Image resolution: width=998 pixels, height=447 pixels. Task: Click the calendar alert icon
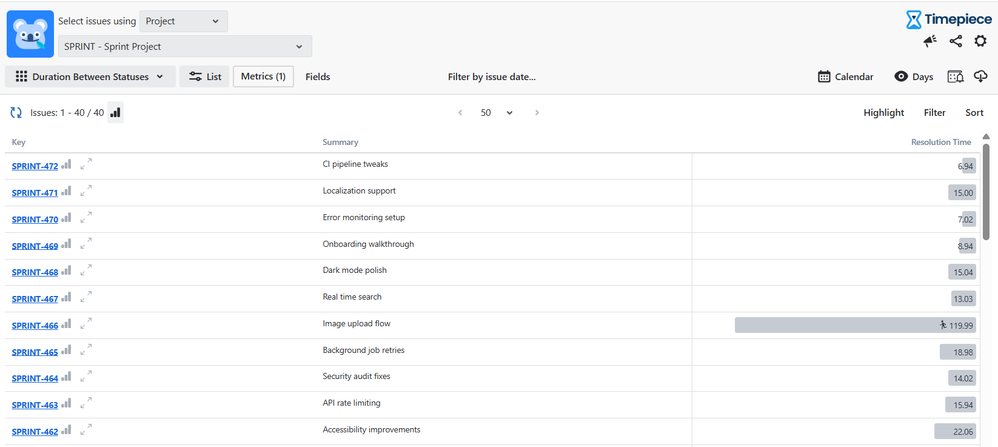(955, 77)
